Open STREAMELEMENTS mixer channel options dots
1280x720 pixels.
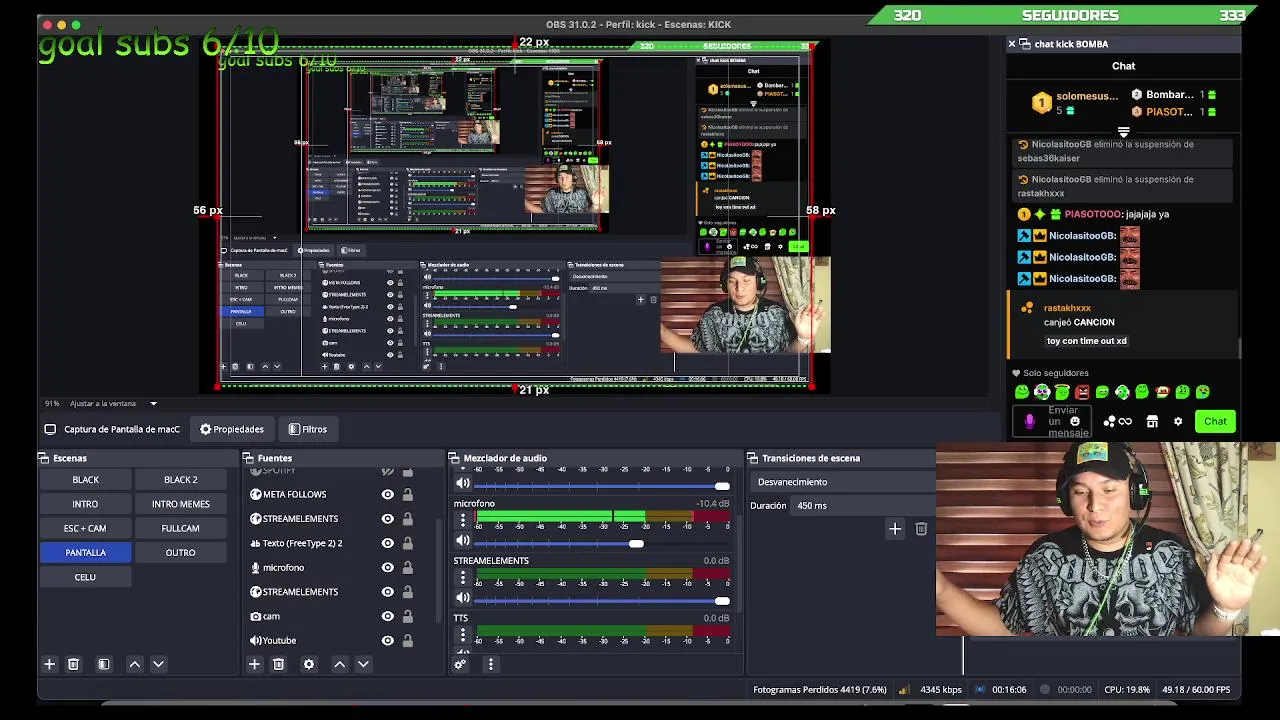click(x=462, y=577)
